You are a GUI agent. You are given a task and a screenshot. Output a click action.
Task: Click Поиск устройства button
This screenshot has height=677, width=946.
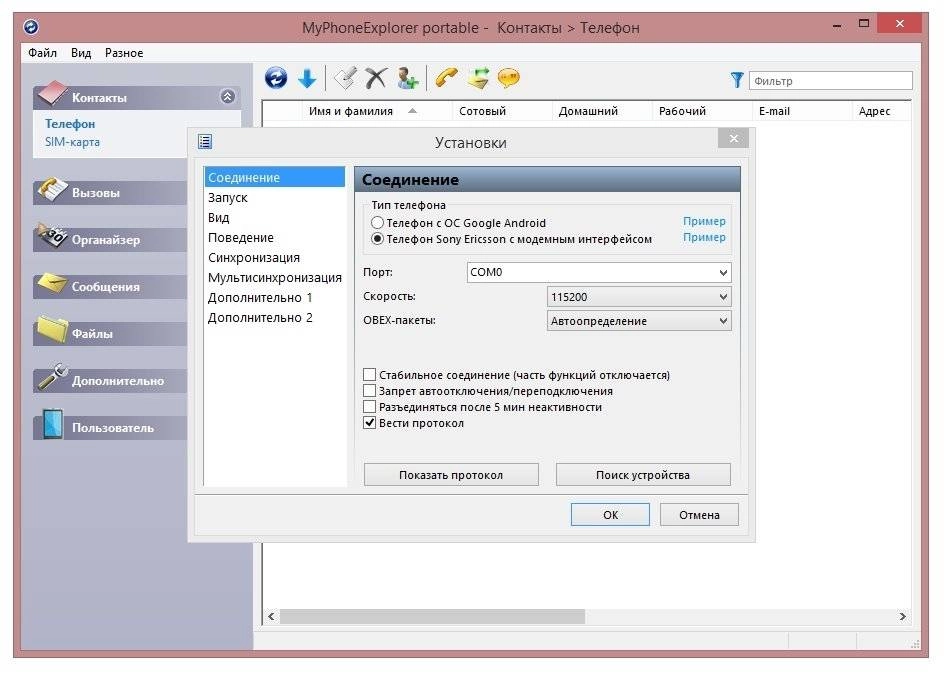coord(643,475)
